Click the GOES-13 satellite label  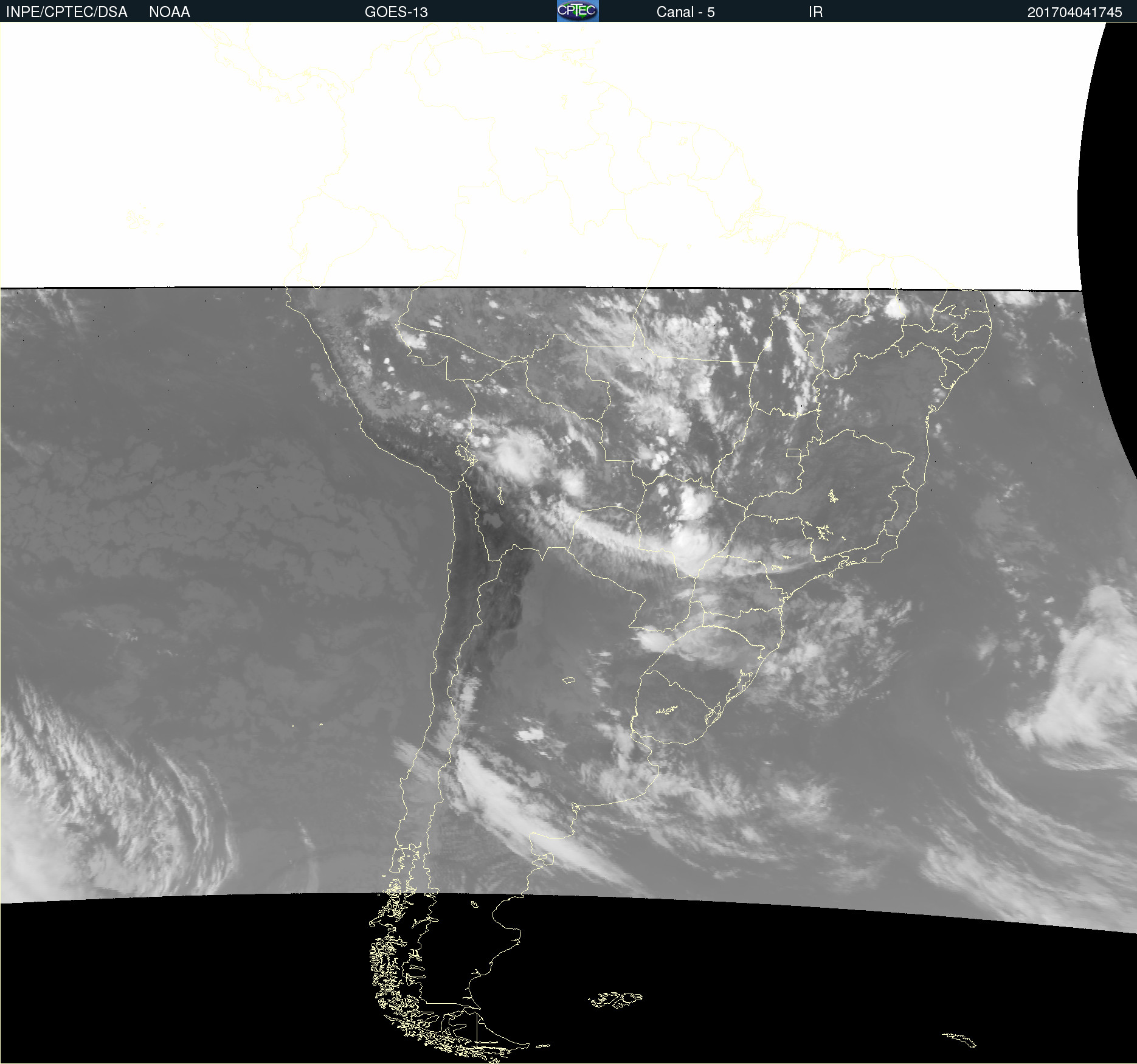tap(396, 12)
